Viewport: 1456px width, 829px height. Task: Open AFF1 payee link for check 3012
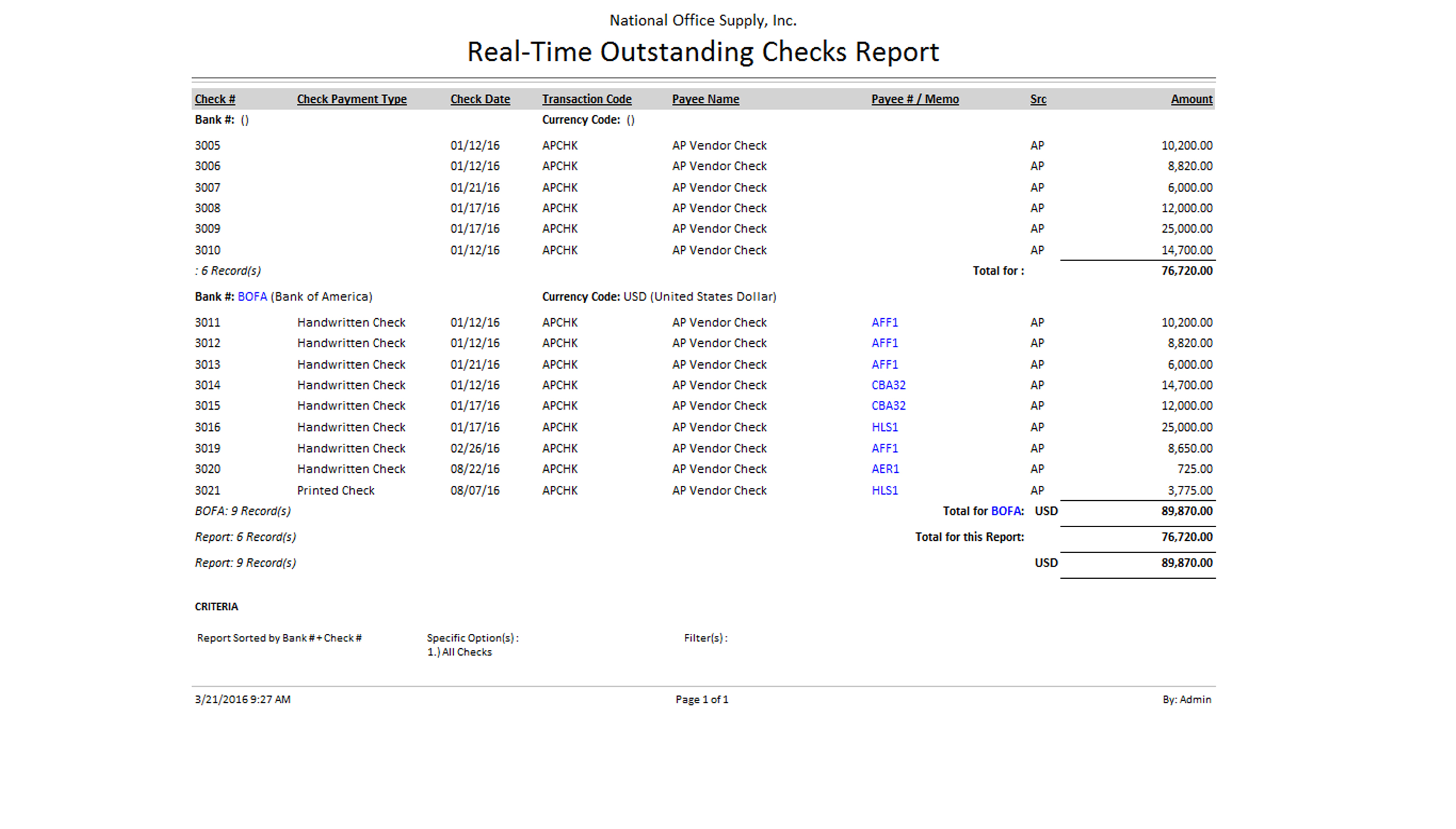pos(884,343)
